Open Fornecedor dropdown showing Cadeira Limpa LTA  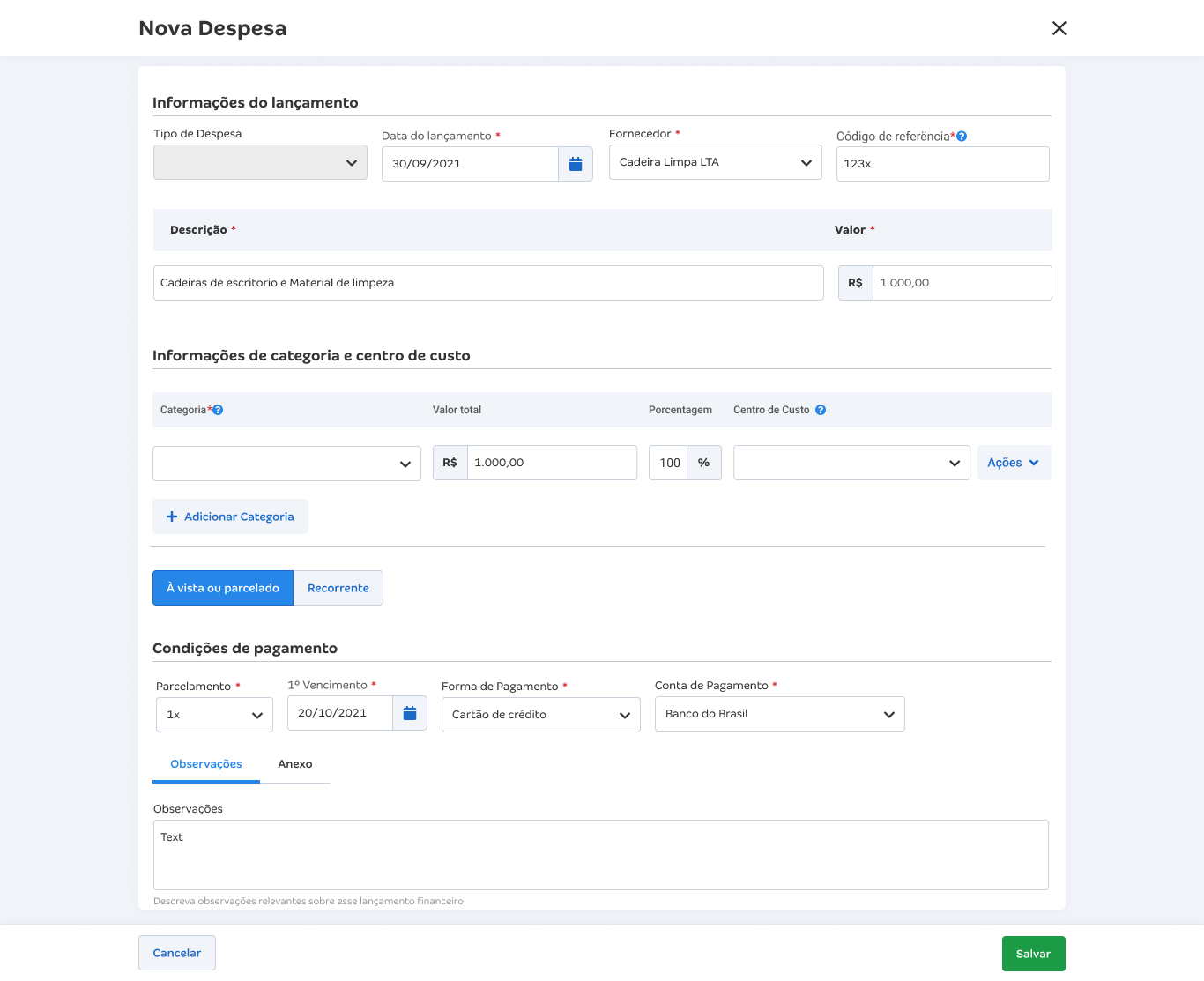tap(715, 162)
